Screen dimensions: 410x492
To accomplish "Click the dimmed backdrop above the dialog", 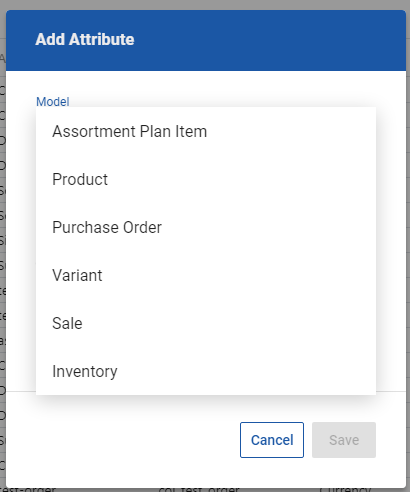I will 205,5.
